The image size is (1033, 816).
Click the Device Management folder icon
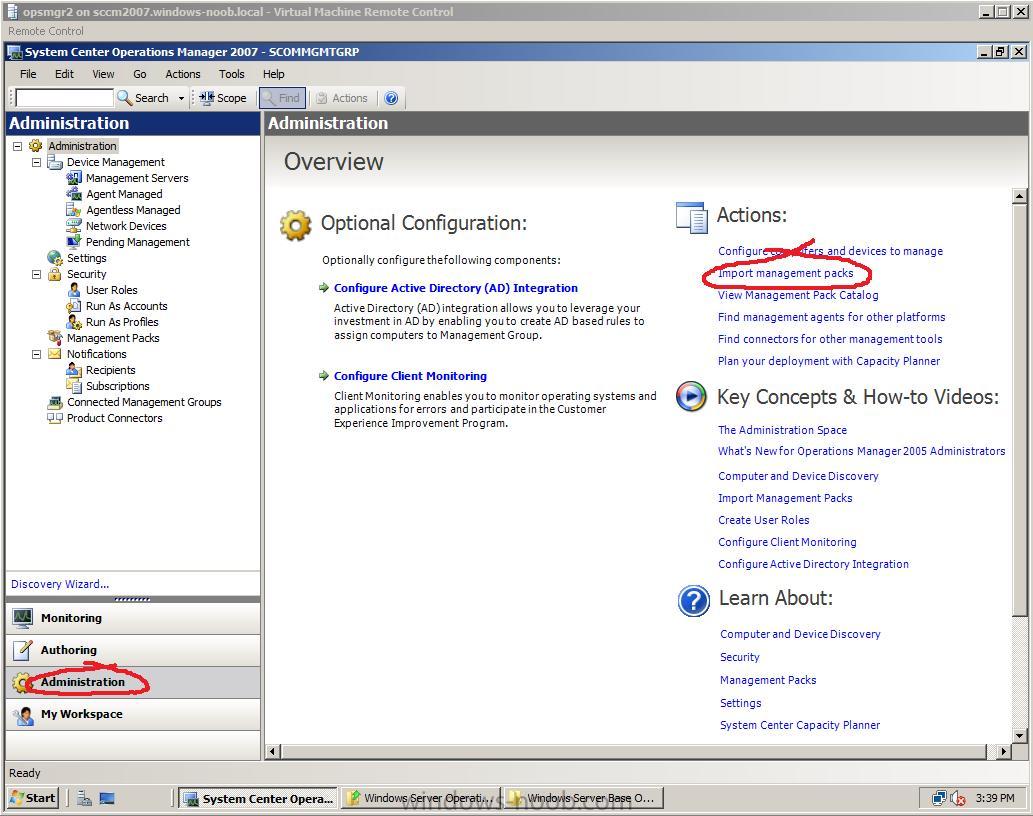pos(55,162)
